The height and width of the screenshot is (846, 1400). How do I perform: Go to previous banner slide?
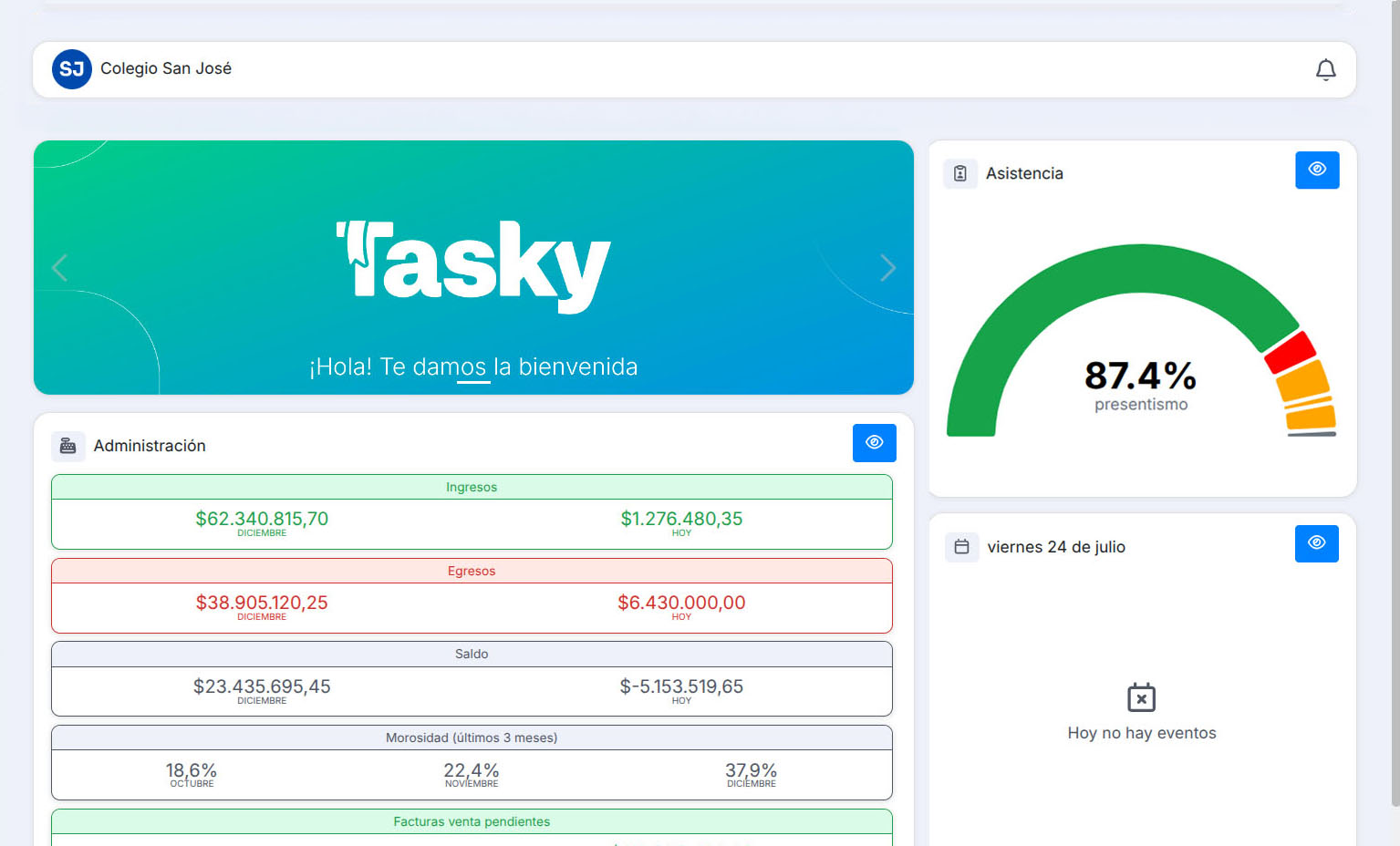[x=60, y=268]
